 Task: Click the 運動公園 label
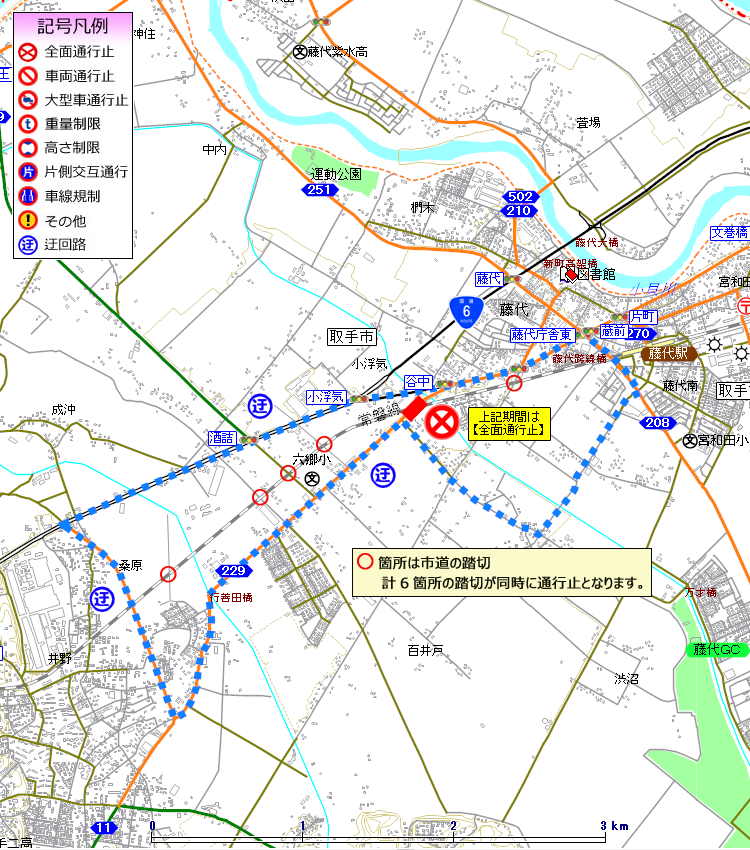336,174
